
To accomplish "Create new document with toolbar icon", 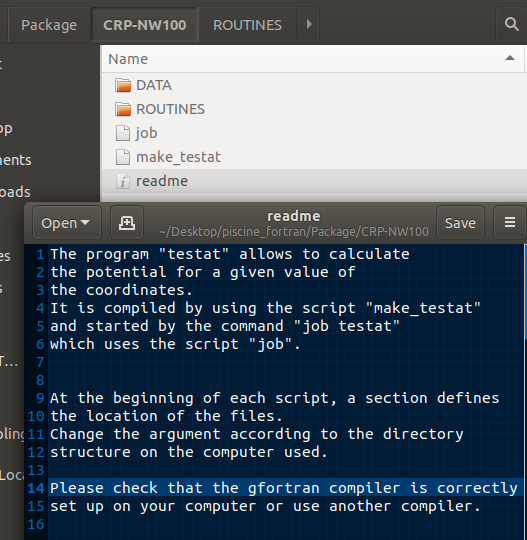I will tap(127, 223).
